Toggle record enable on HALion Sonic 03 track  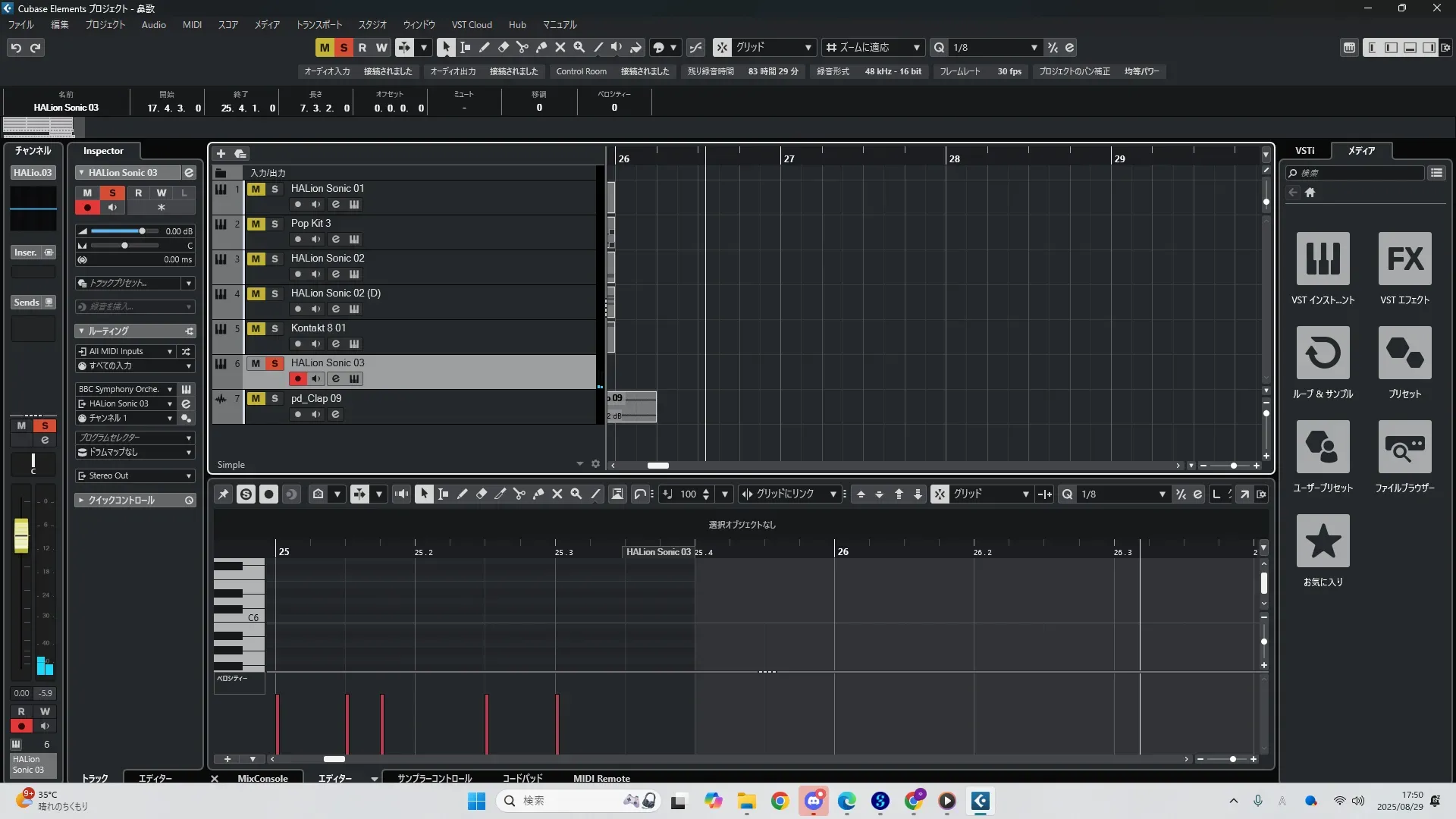pos(298,378)
